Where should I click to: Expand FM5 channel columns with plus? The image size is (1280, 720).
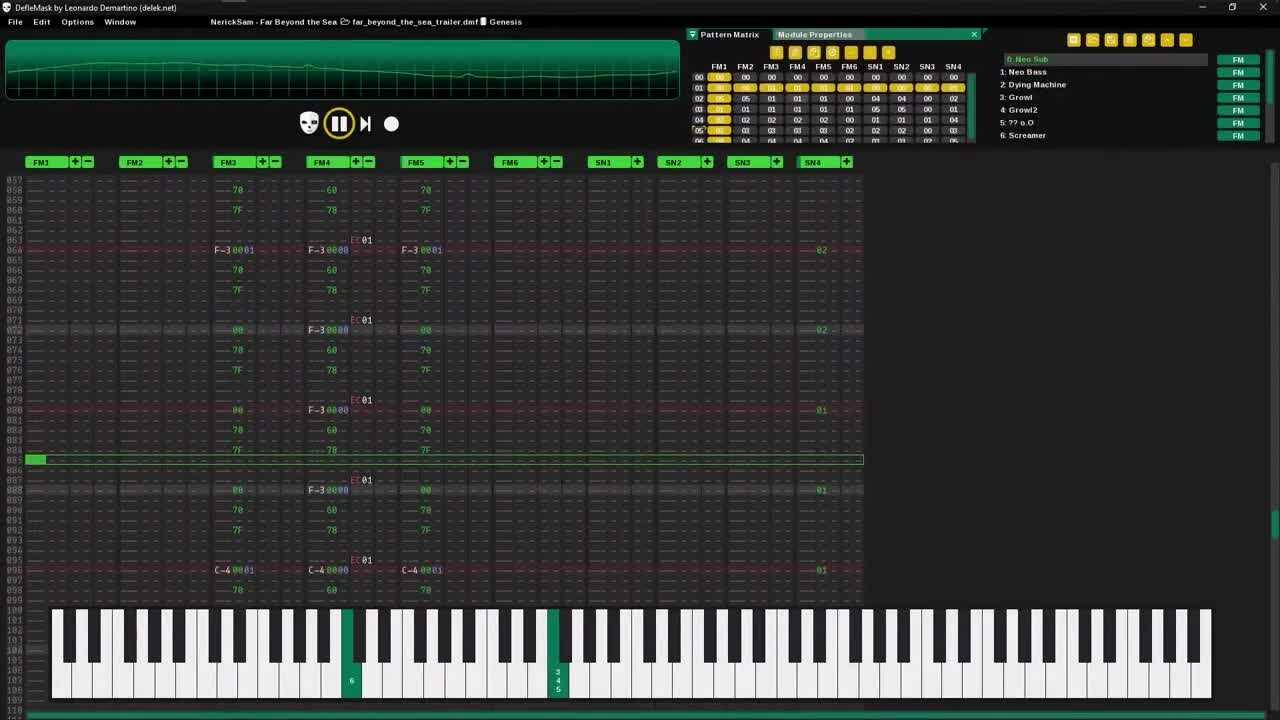tap(450, 162)
